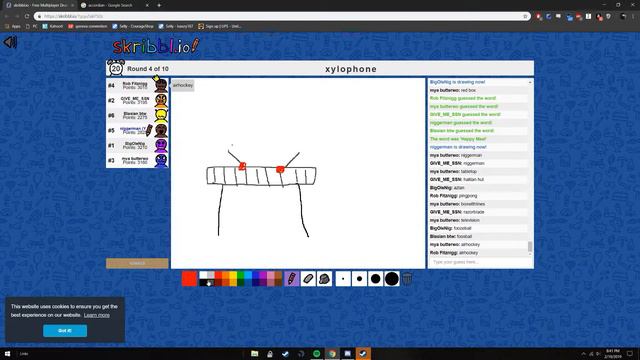The image size is (640, 360).
Task: Click the browser address bar
Action: (x=282, y=16)
